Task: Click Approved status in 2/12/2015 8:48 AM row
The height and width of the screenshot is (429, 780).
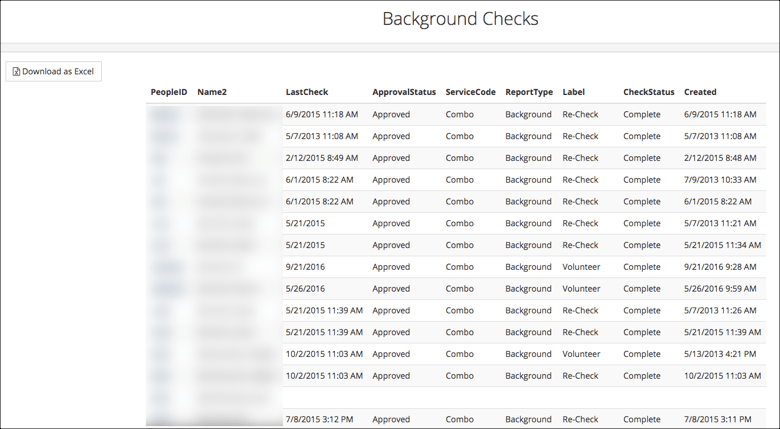Action: point(391,158)
